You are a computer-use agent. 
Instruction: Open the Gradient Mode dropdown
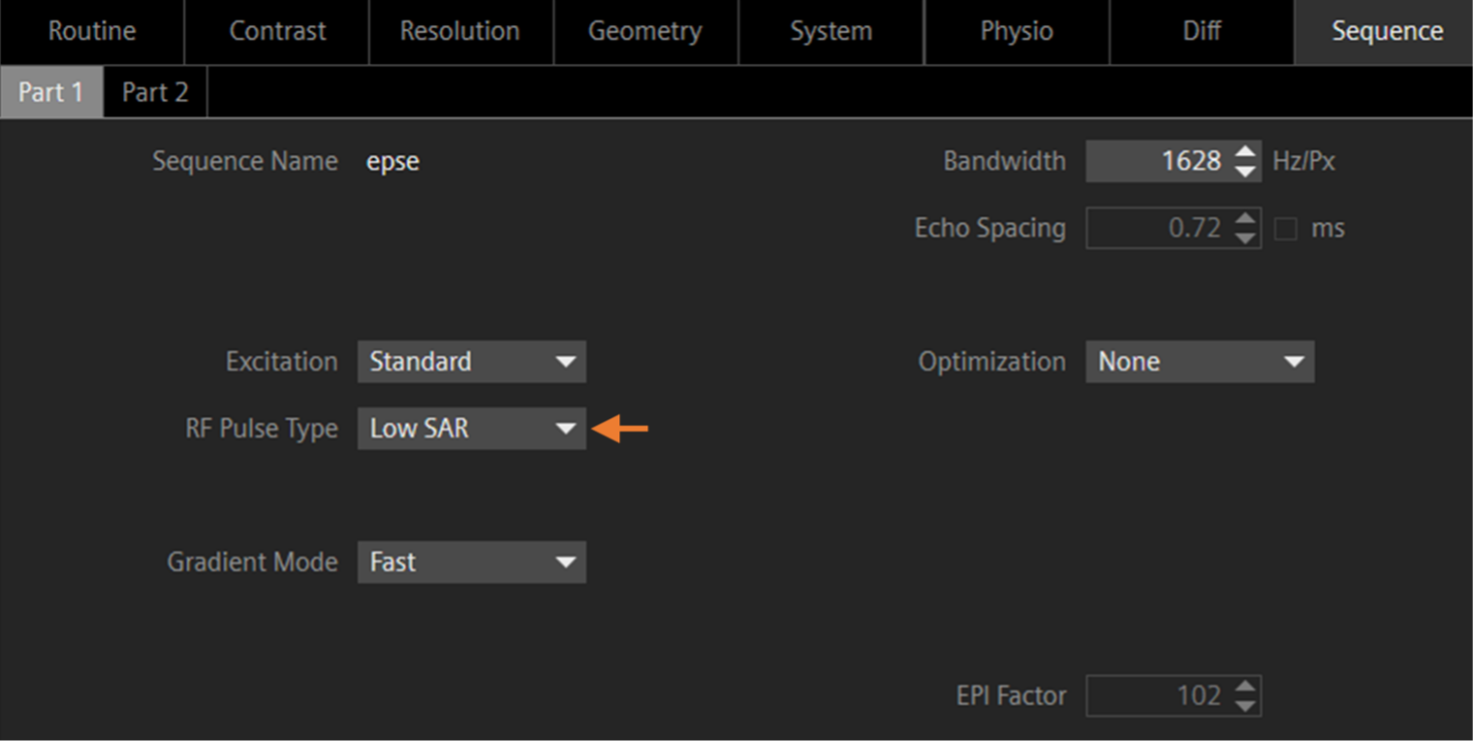click(471, 563)
